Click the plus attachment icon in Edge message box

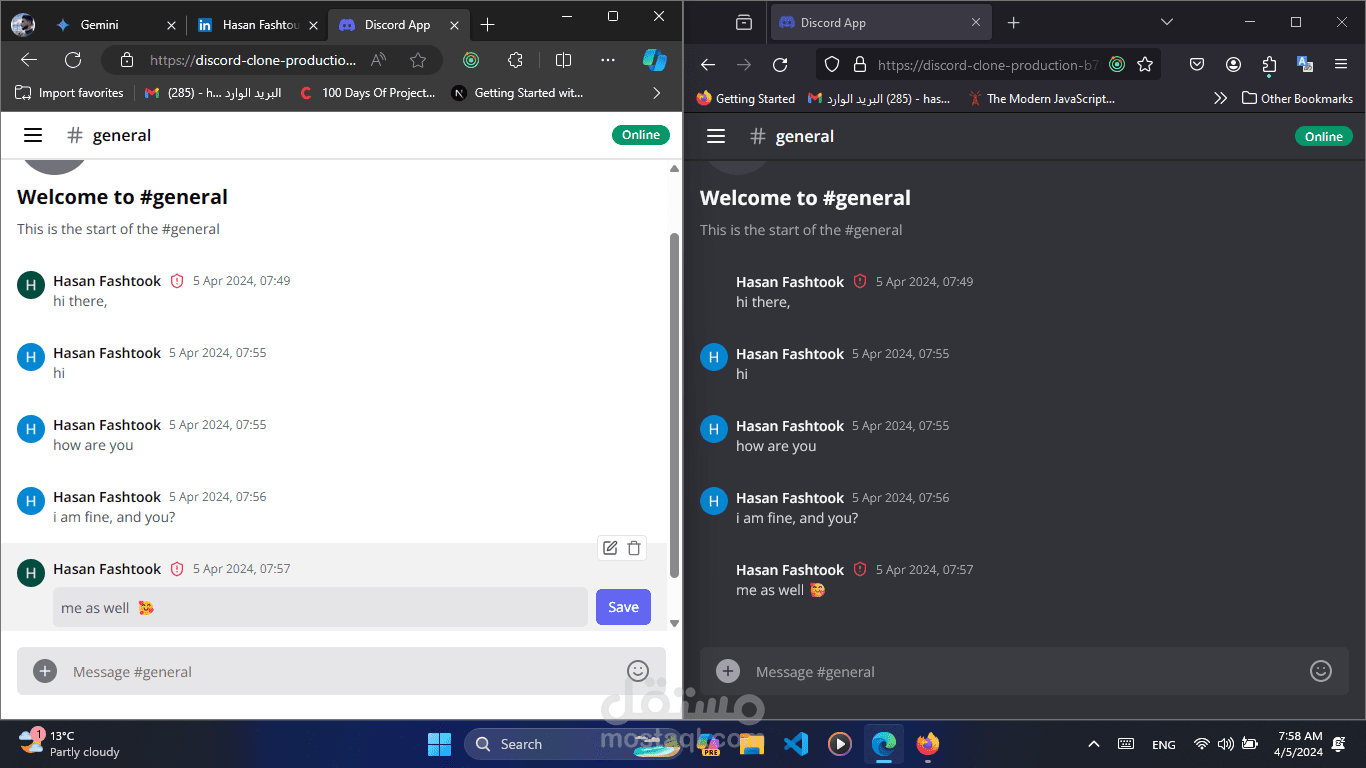click(x=45, y=671)
